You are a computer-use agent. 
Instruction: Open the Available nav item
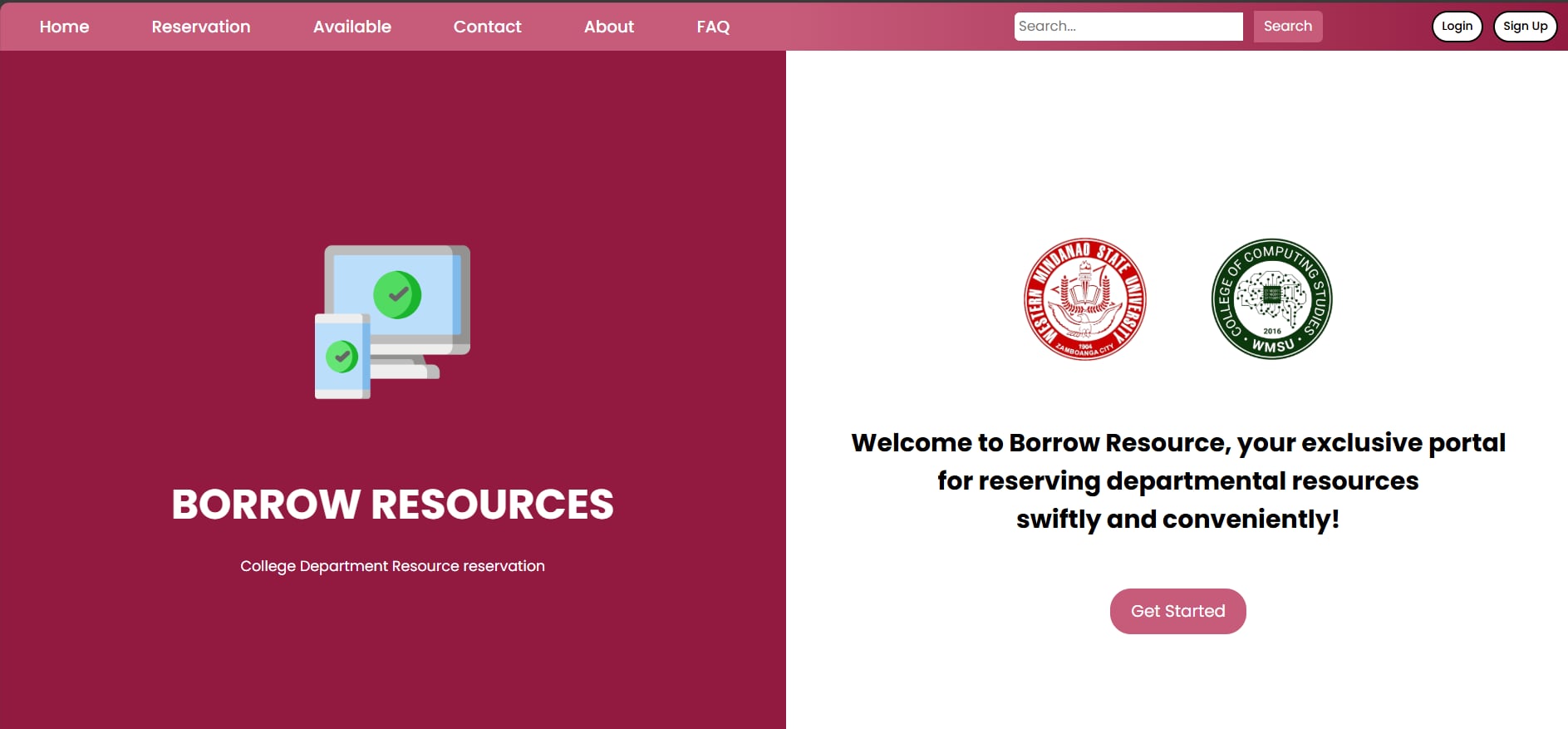tap(351, 27)
